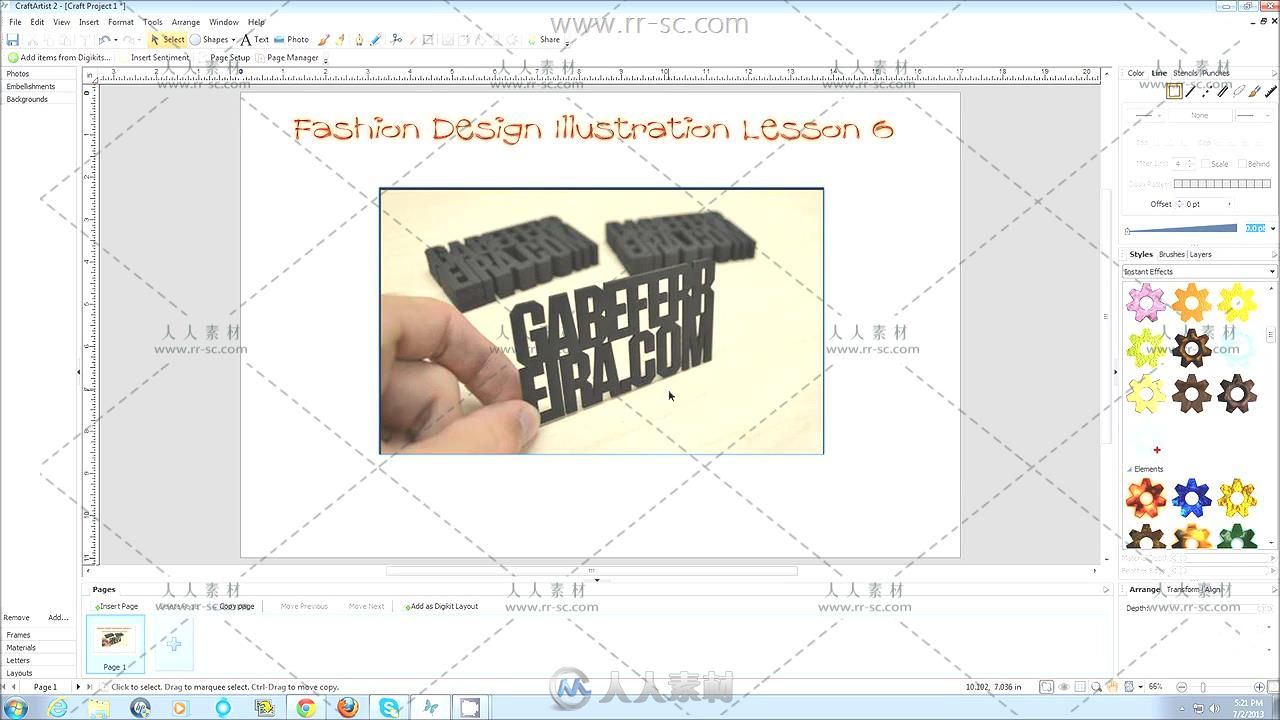Open Firefox from the taskbar
The width and height of the screenshot is (1280, 720).
point(347,708)
